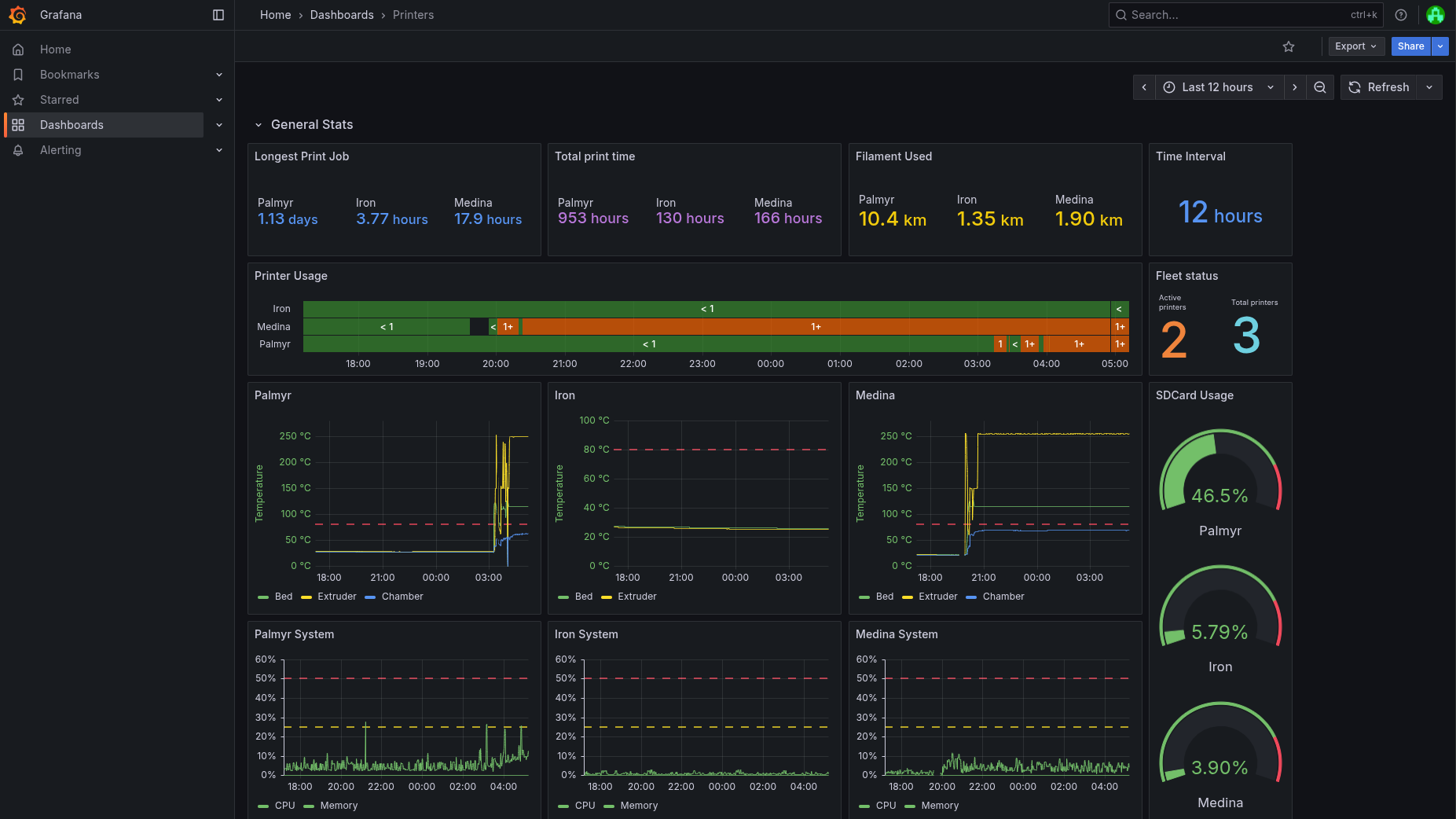Open the time picker clock icon
This screenshot has width=1456, height=819.
pos(1170,87)
